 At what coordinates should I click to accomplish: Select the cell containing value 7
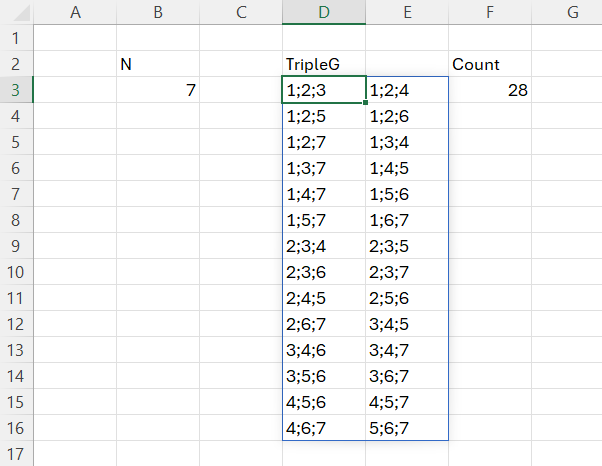click(x=157, y=90)
